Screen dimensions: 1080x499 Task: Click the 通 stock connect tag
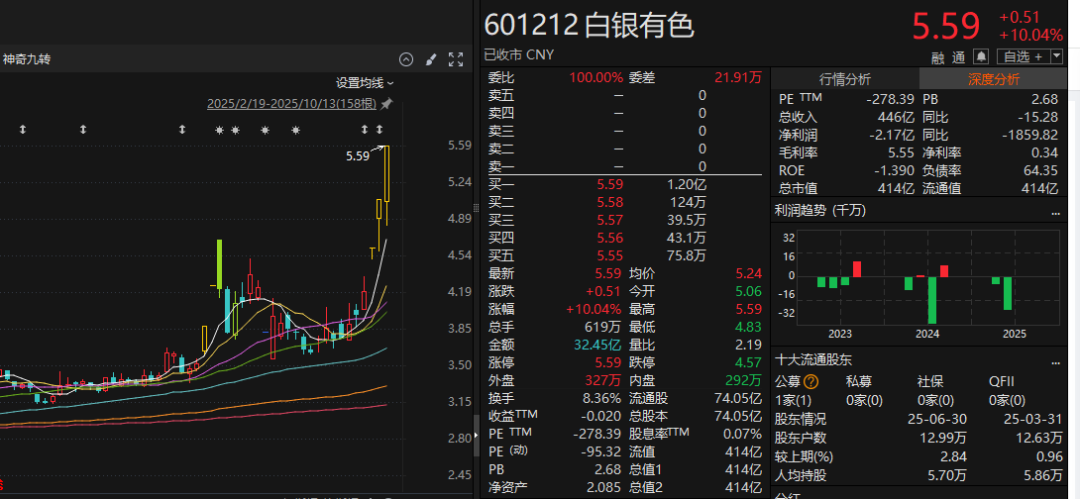(959, 57)
